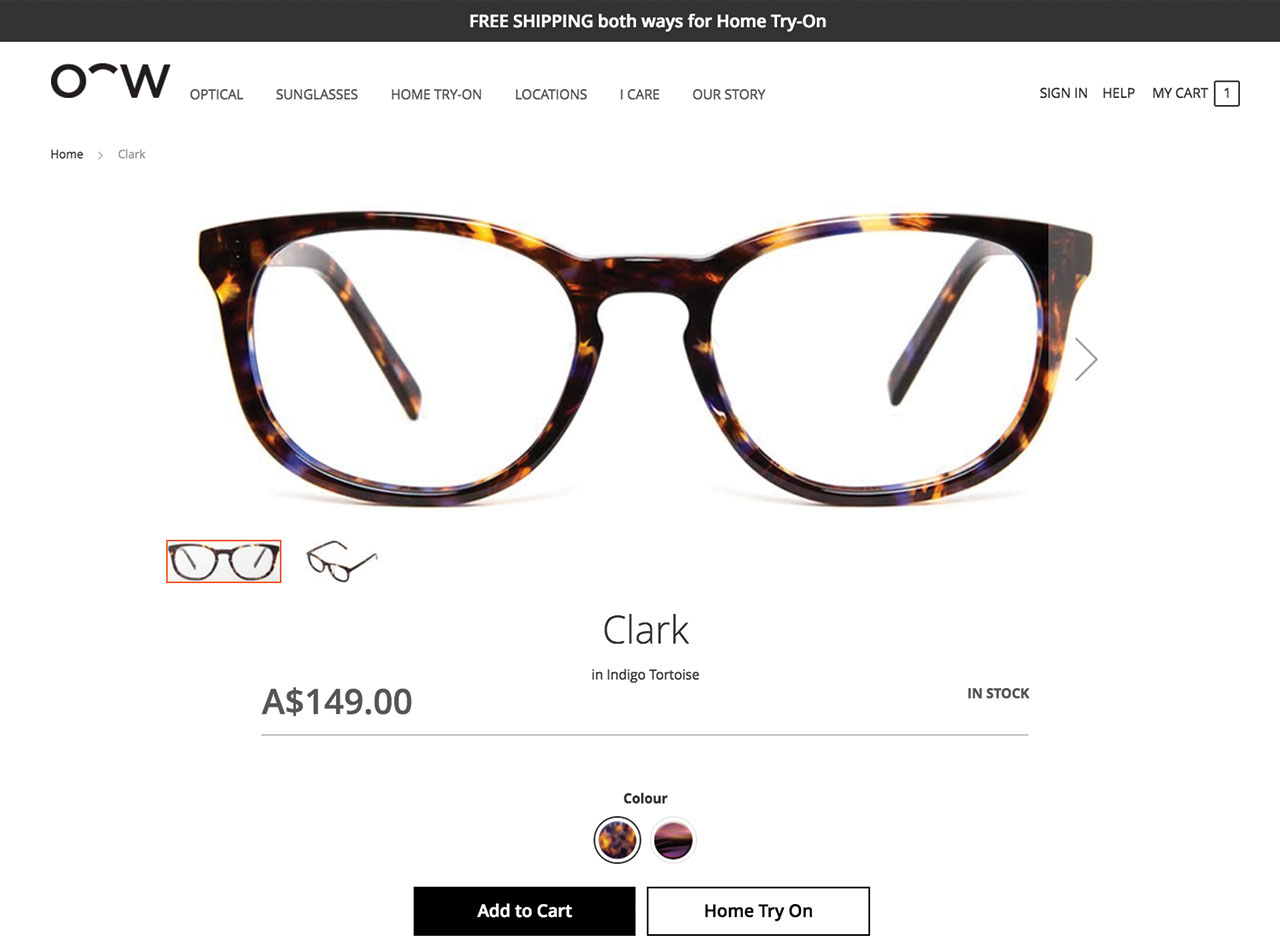Add Clark glasses to cart
This screenshot has height=940, width=1280.
point(524,911)
